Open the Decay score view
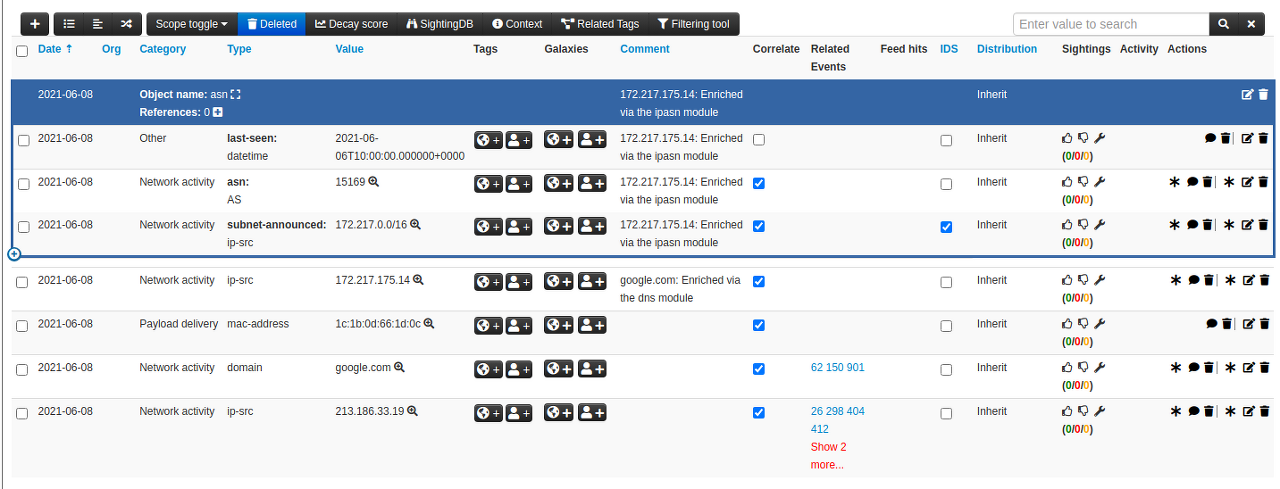1280x489 pixels. [351, 24]
